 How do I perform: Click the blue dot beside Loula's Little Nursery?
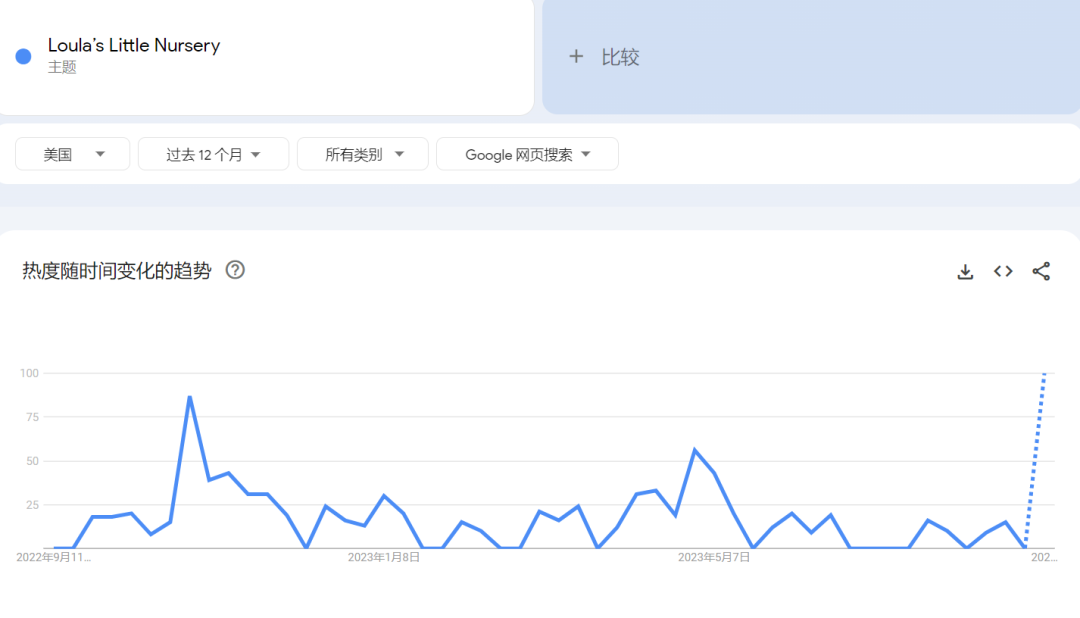(23, 56)
